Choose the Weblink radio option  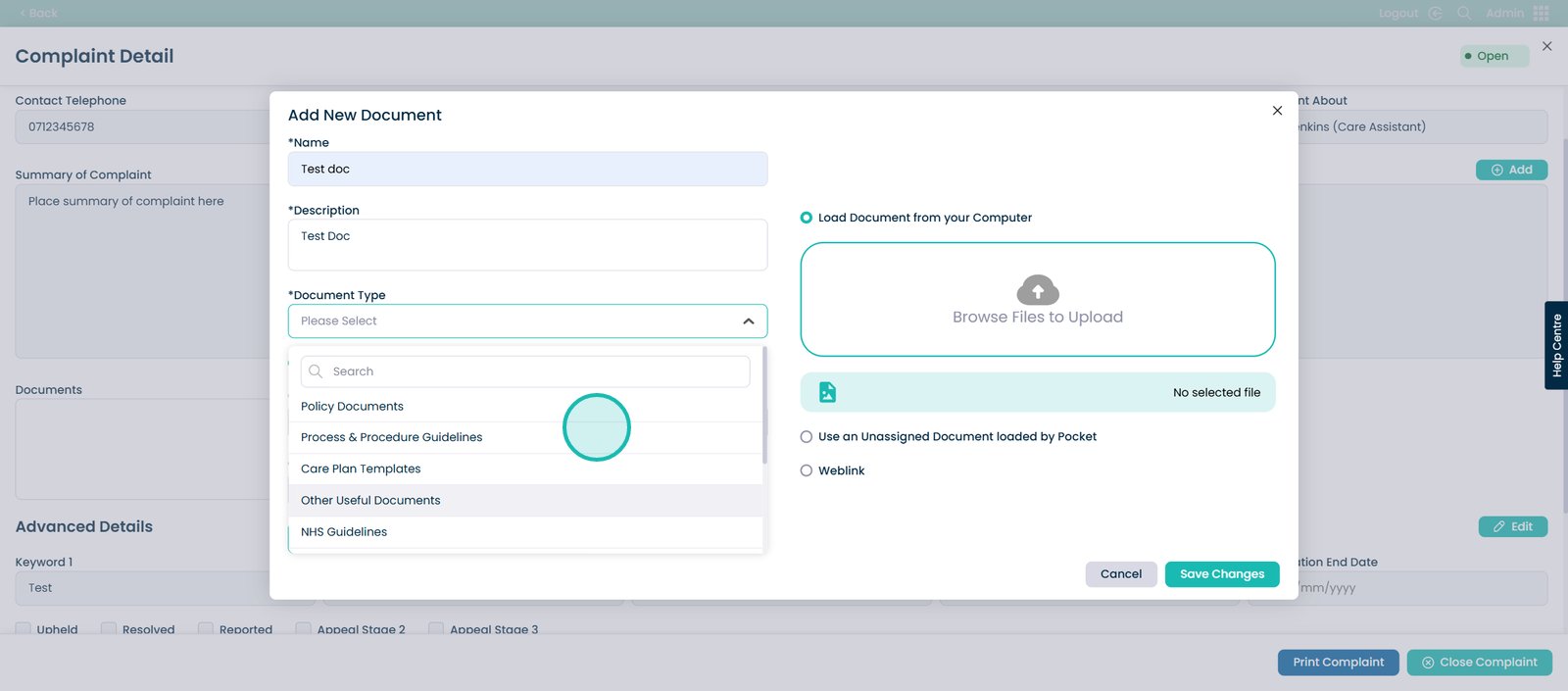pyautogui.click(x=807, y=470)
